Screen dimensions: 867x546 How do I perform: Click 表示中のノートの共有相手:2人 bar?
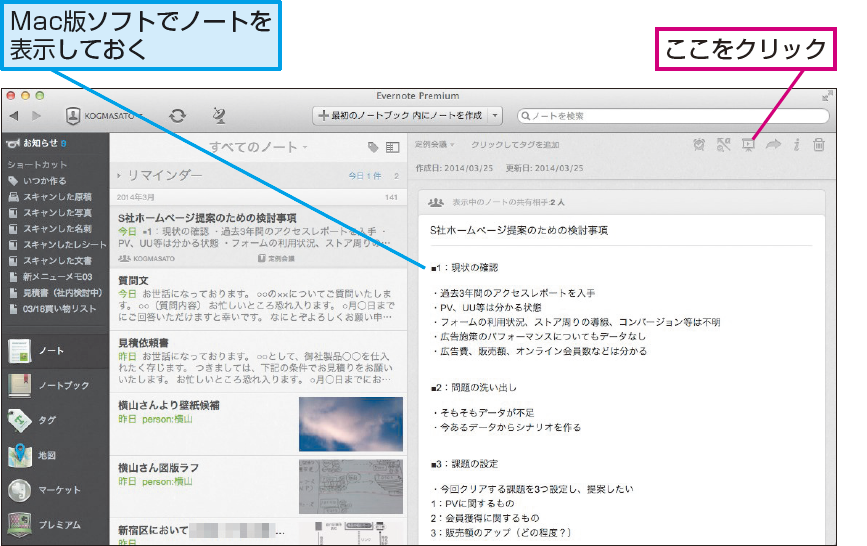[x=621, y=202]
